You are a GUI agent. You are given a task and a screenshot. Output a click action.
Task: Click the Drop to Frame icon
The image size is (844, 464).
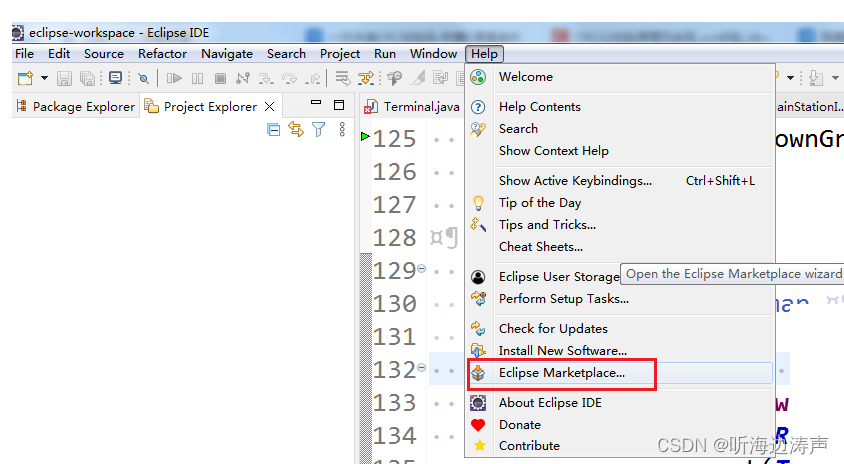pyautogui.click(x=342, y=79)
